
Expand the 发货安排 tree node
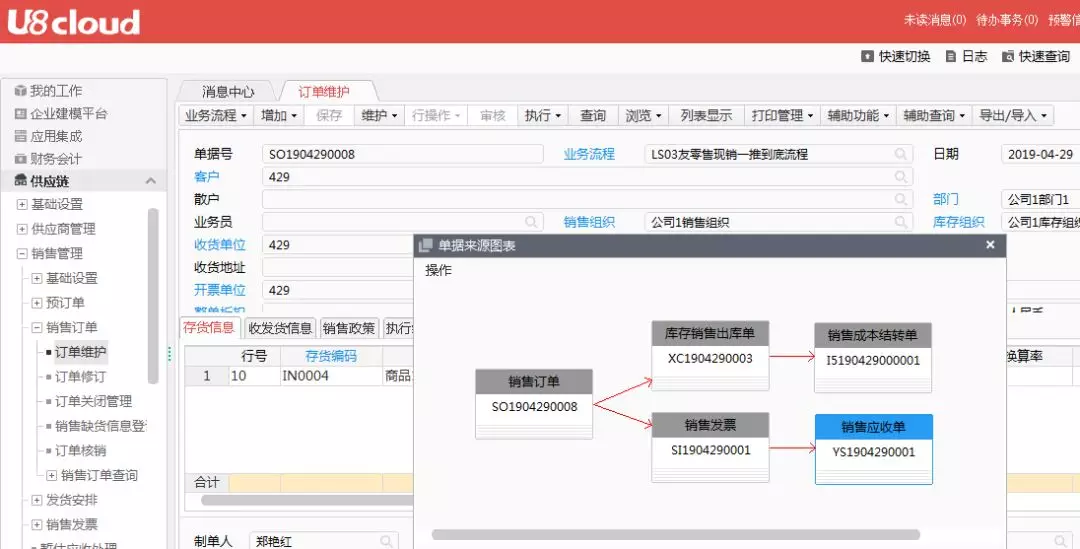tap(37, 500)
